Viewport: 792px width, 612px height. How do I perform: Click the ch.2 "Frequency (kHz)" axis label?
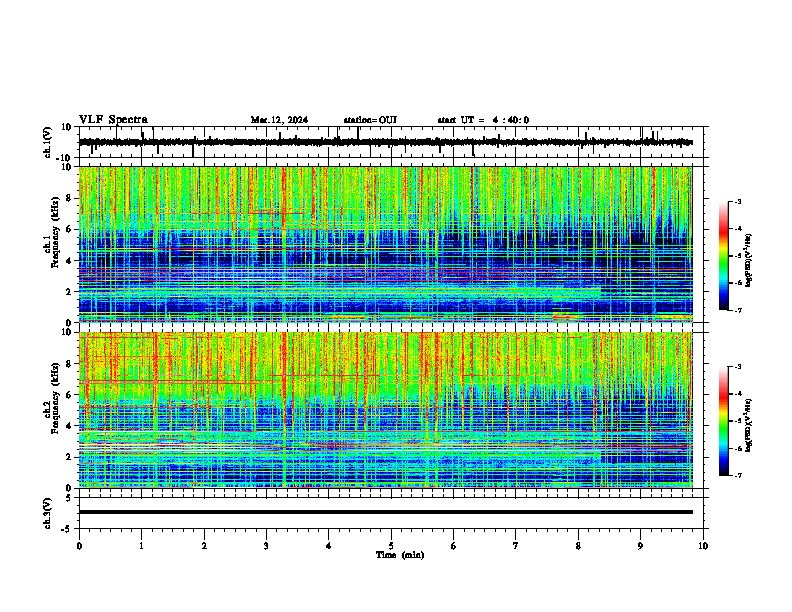(55, 398)
